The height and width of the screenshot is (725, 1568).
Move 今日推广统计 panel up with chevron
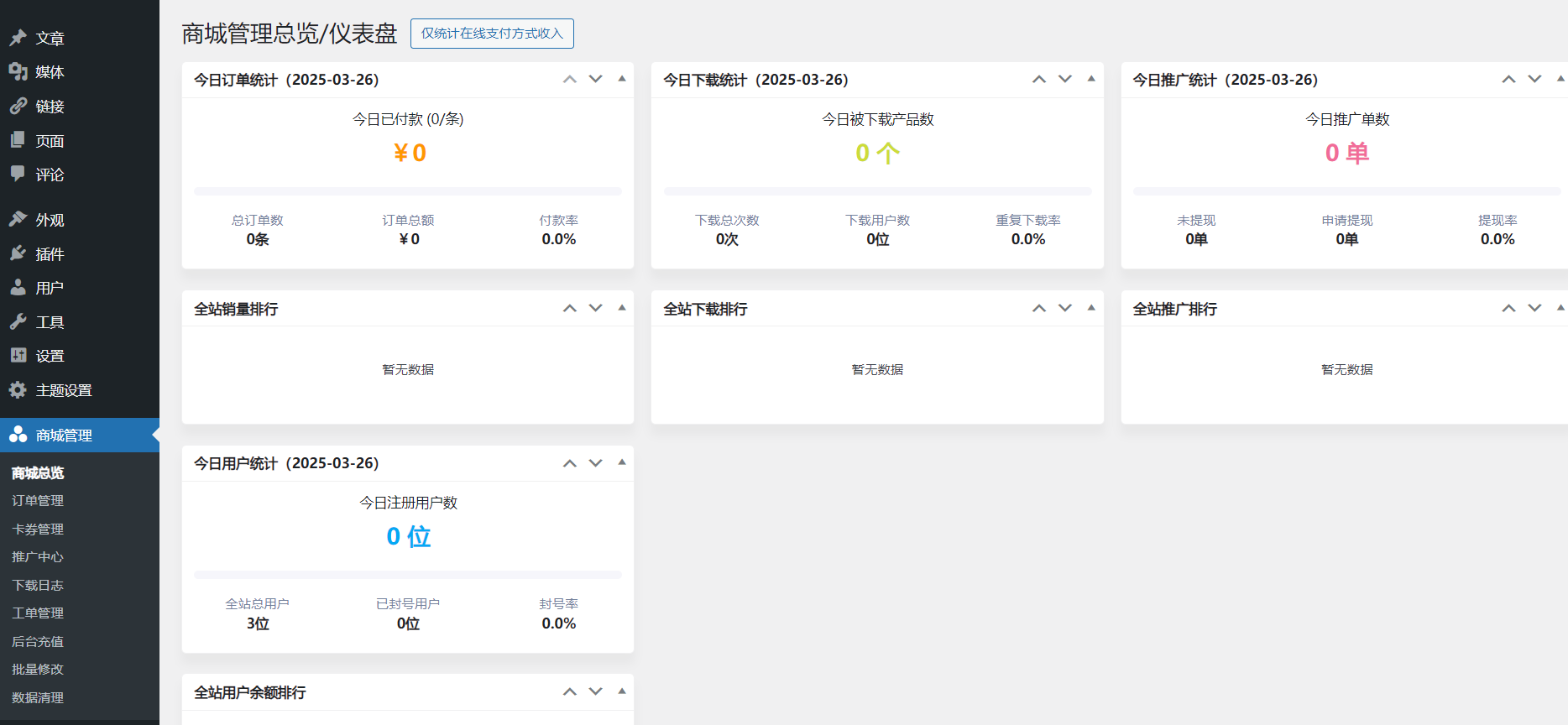coord(1508,79)
